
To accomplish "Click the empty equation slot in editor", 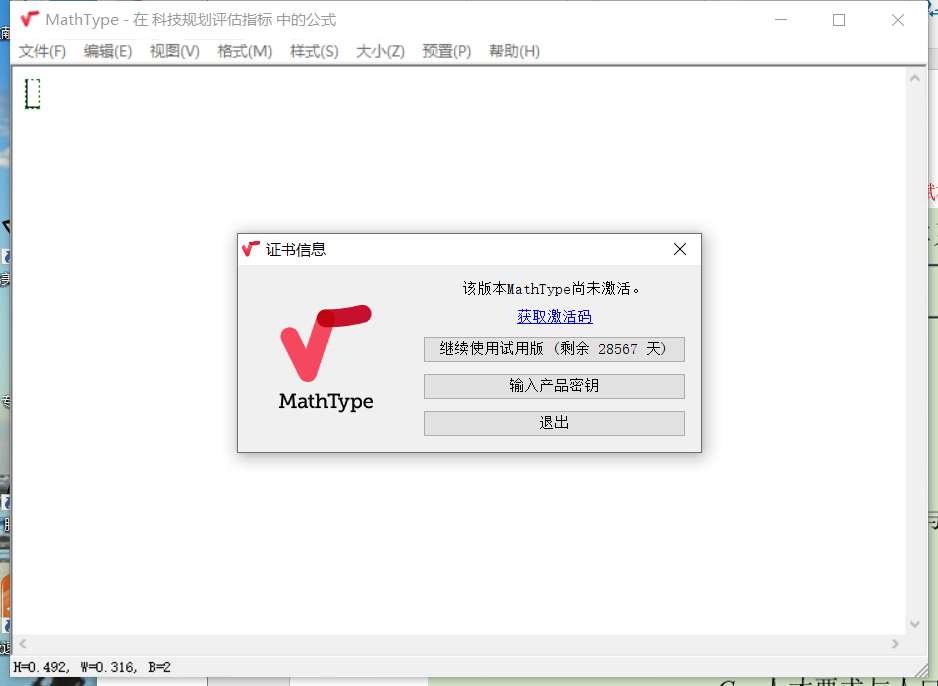I will tap(32, 94).
